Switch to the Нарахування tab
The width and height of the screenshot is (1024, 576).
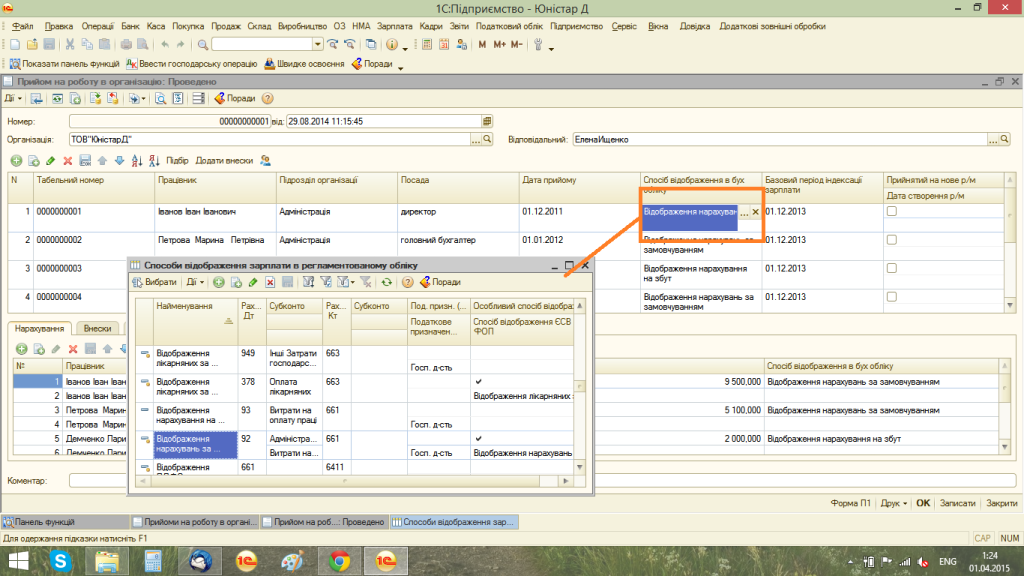tap(39, 328)
